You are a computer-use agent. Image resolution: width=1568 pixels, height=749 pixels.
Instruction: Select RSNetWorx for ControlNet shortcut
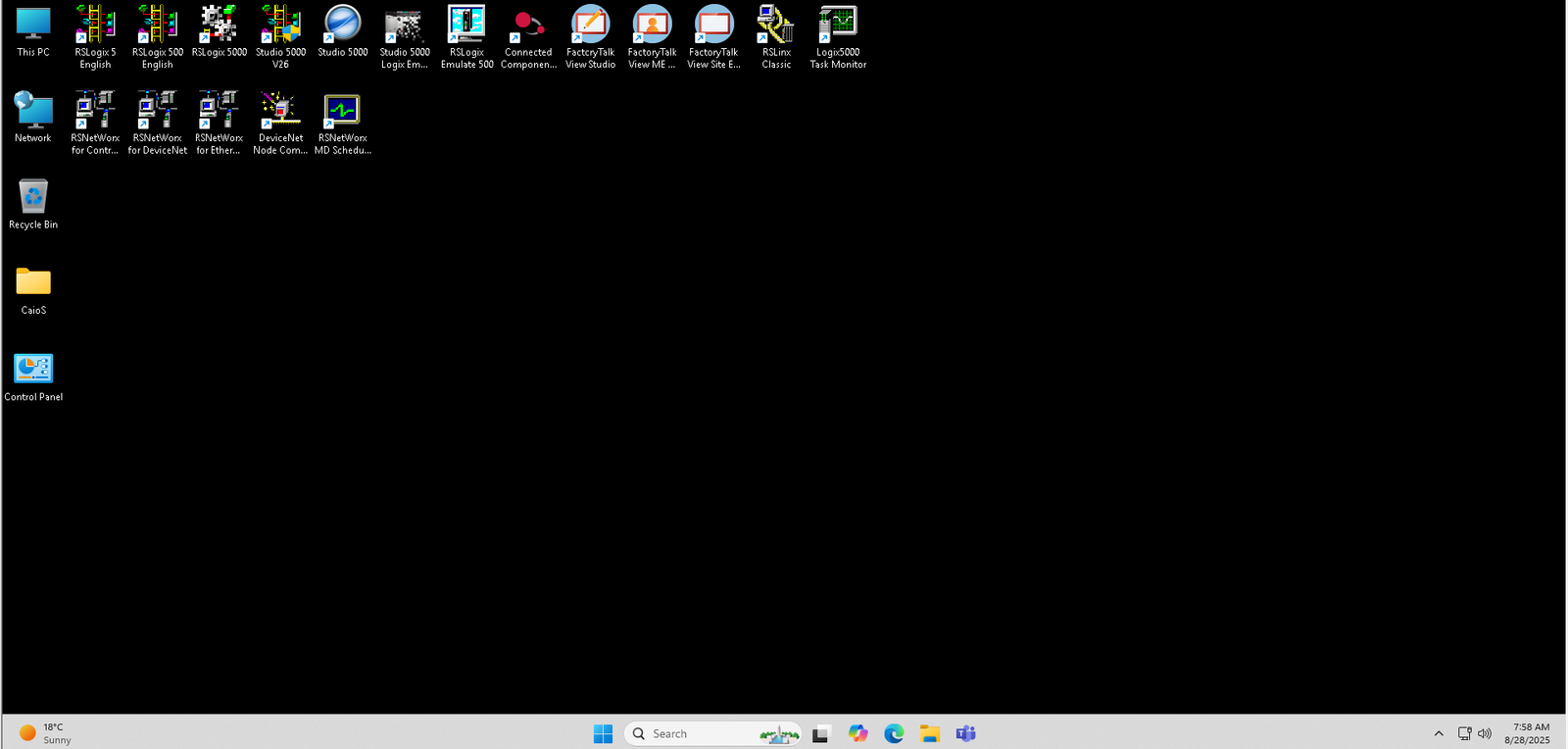point(95,123)
